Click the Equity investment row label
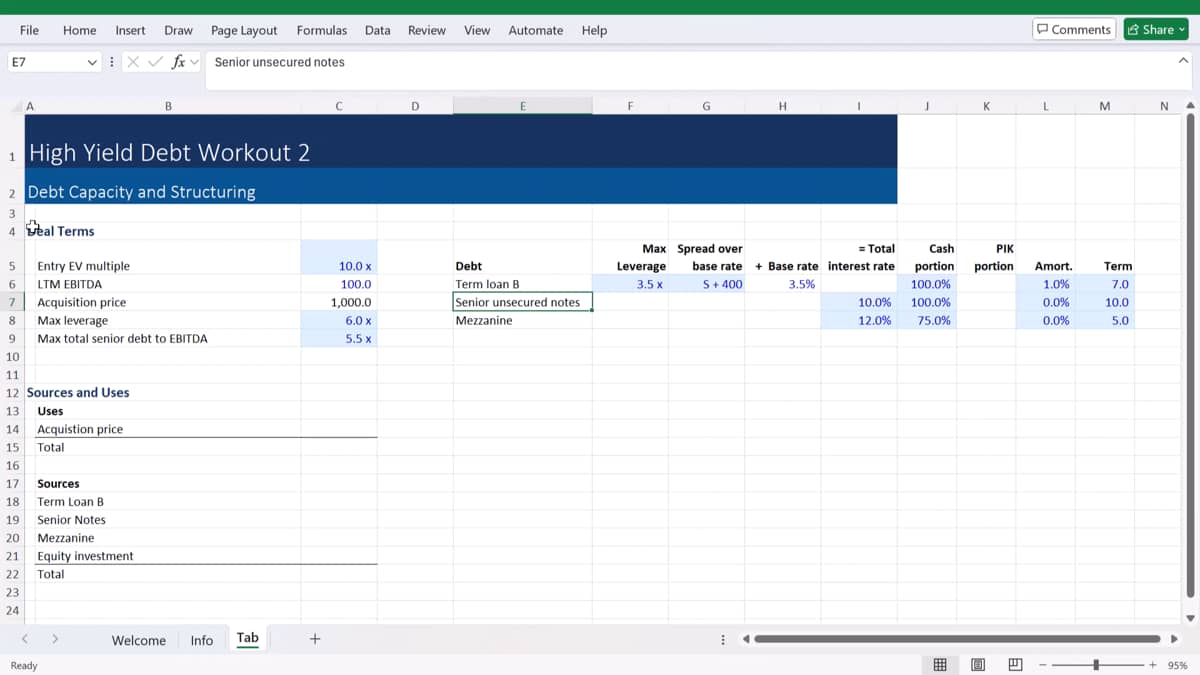This screenshot has height=675, width=1200. [x=85, y=556]
